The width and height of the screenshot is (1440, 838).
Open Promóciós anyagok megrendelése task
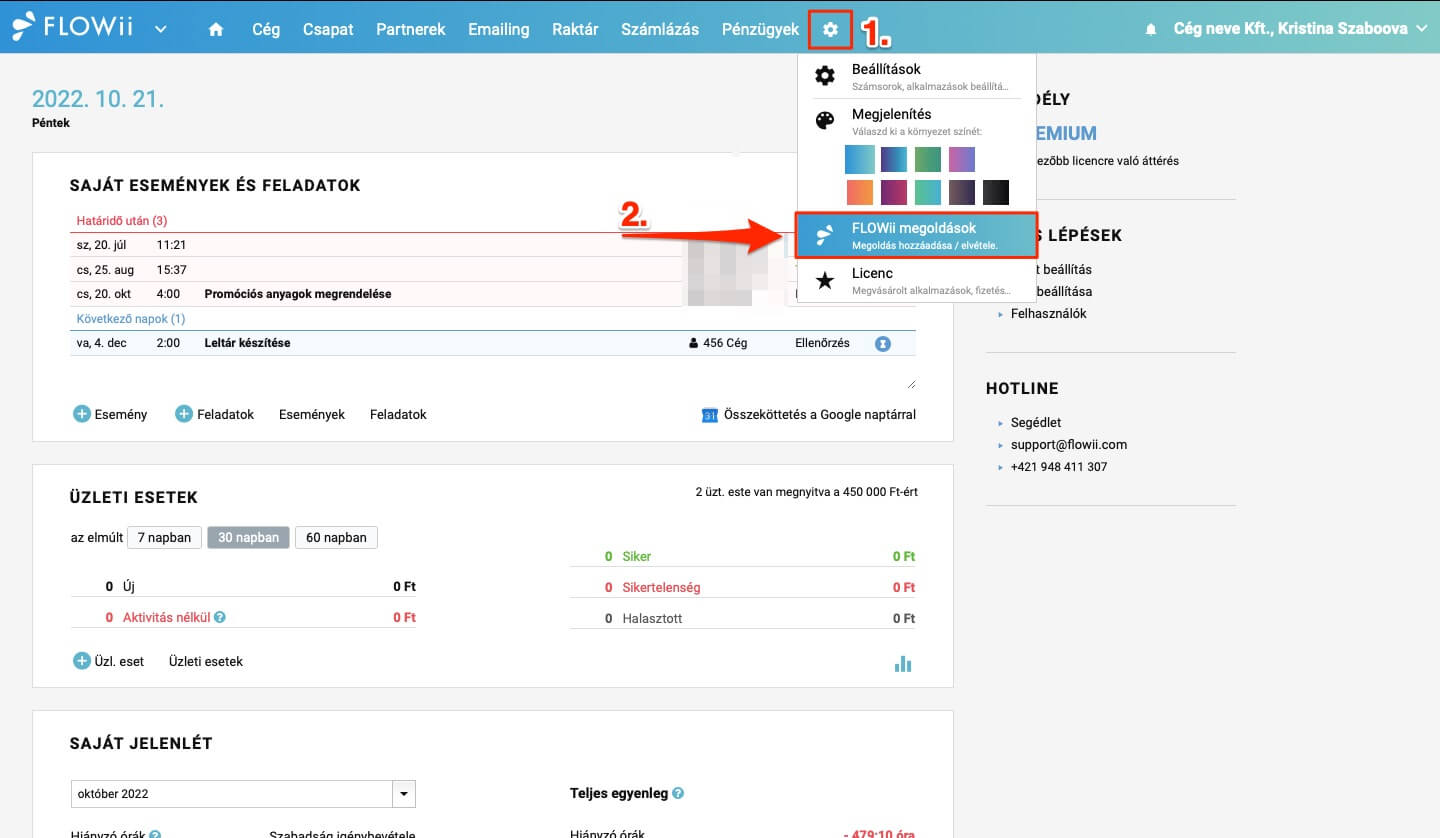(298, 294)
